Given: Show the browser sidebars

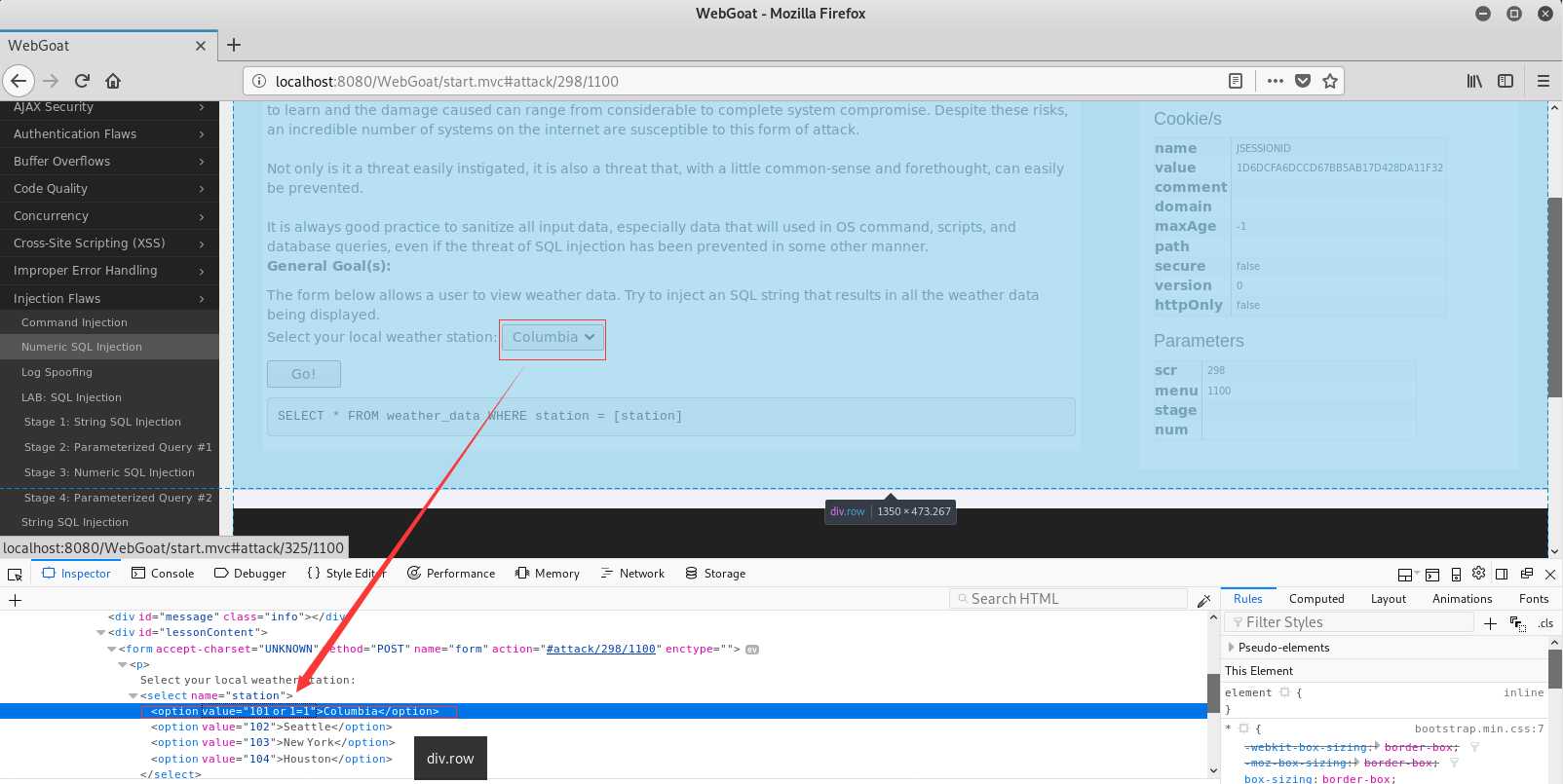Looking at the screenshot, I should [x=1506, y=81].
